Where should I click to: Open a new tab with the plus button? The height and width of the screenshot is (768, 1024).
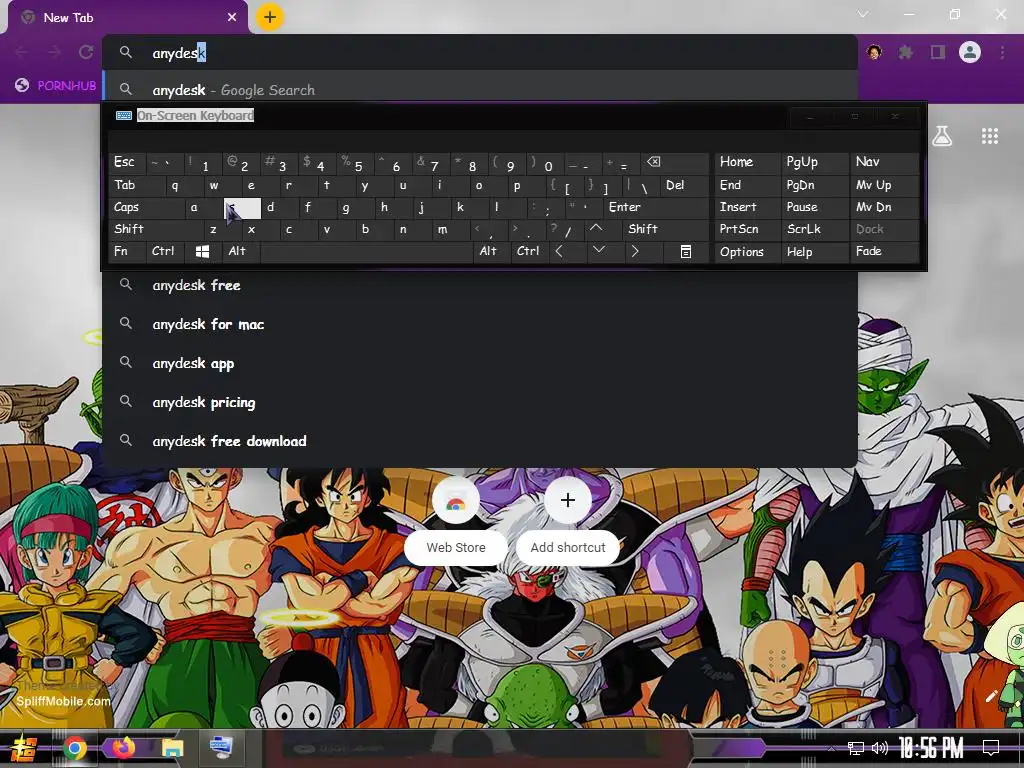coord(270,17)
